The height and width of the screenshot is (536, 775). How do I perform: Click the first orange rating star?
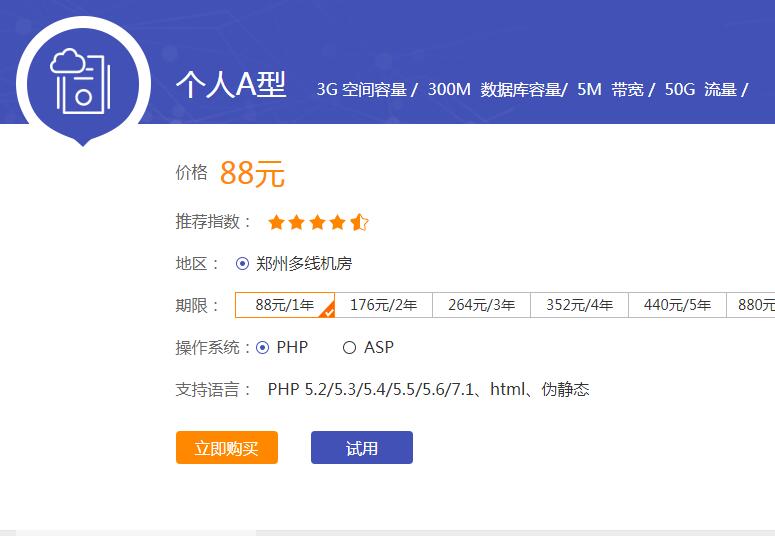click(277, 222)
